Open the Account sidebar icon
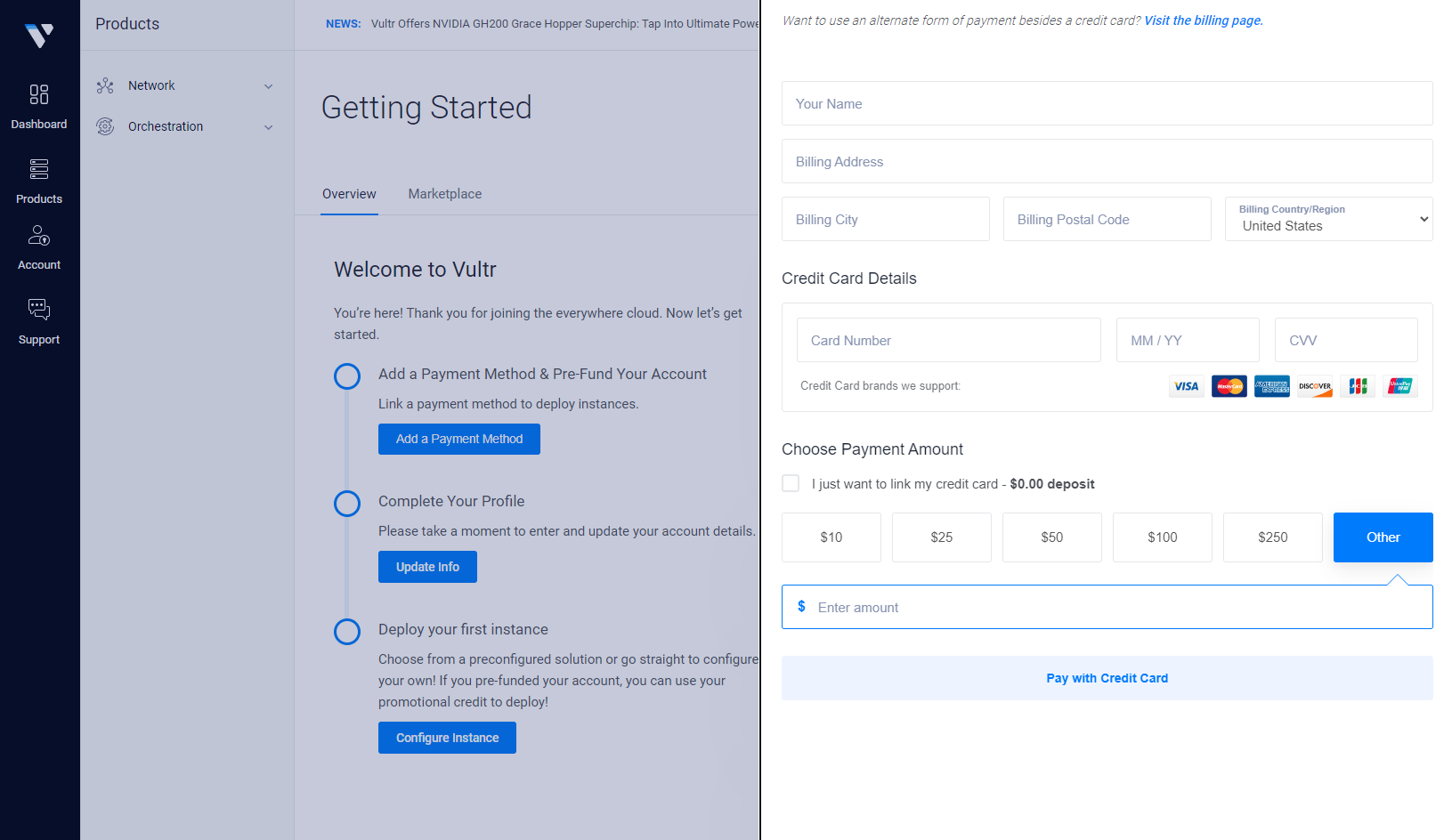The height and width of the screenshot is (840, 1452). (x=39, y=235)
